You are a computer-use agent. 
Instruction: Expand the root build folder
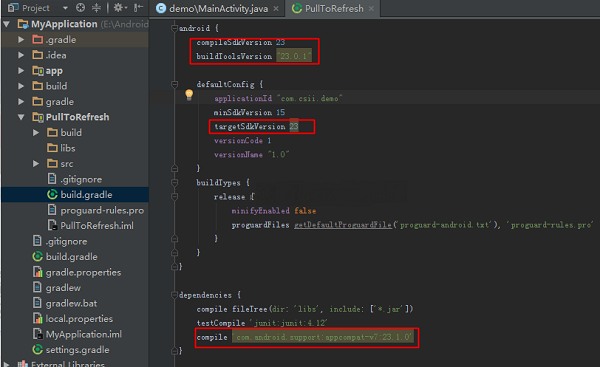pyautogui.click(x=21, y=86)
